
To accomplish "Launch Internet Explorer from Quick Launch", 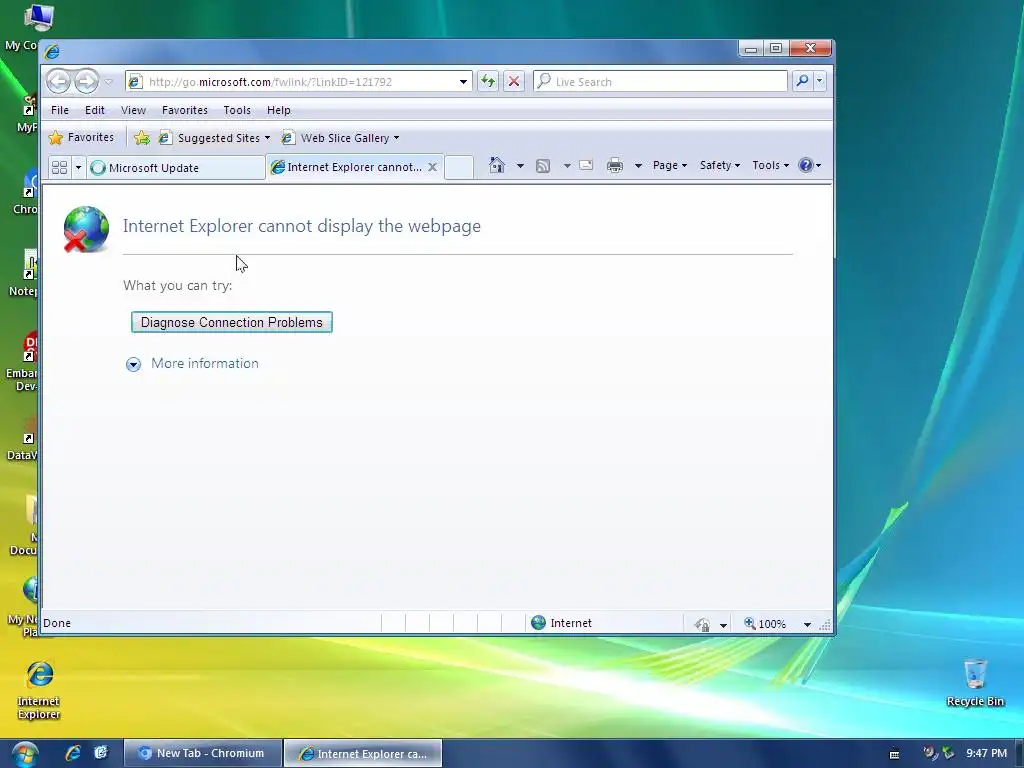I will 73,753.
